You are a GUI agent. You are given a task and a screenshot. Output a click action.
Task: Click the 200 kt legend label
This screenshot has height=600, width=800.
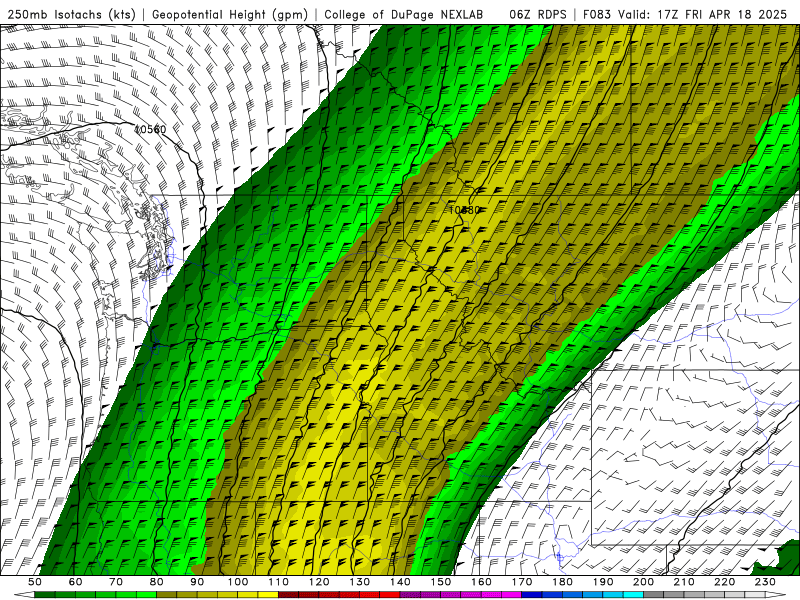pos(643,582)
